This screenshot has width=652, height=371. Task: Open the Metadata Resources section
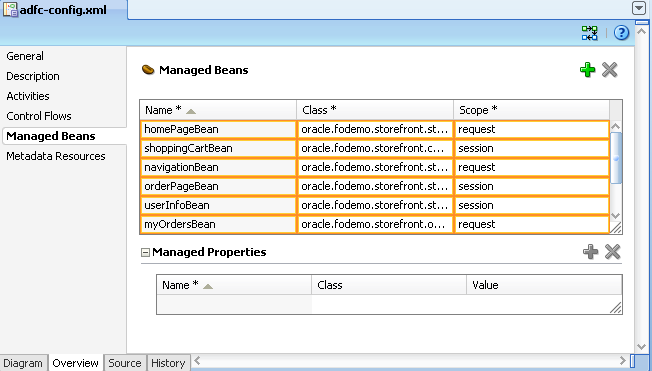pos(56,156)
